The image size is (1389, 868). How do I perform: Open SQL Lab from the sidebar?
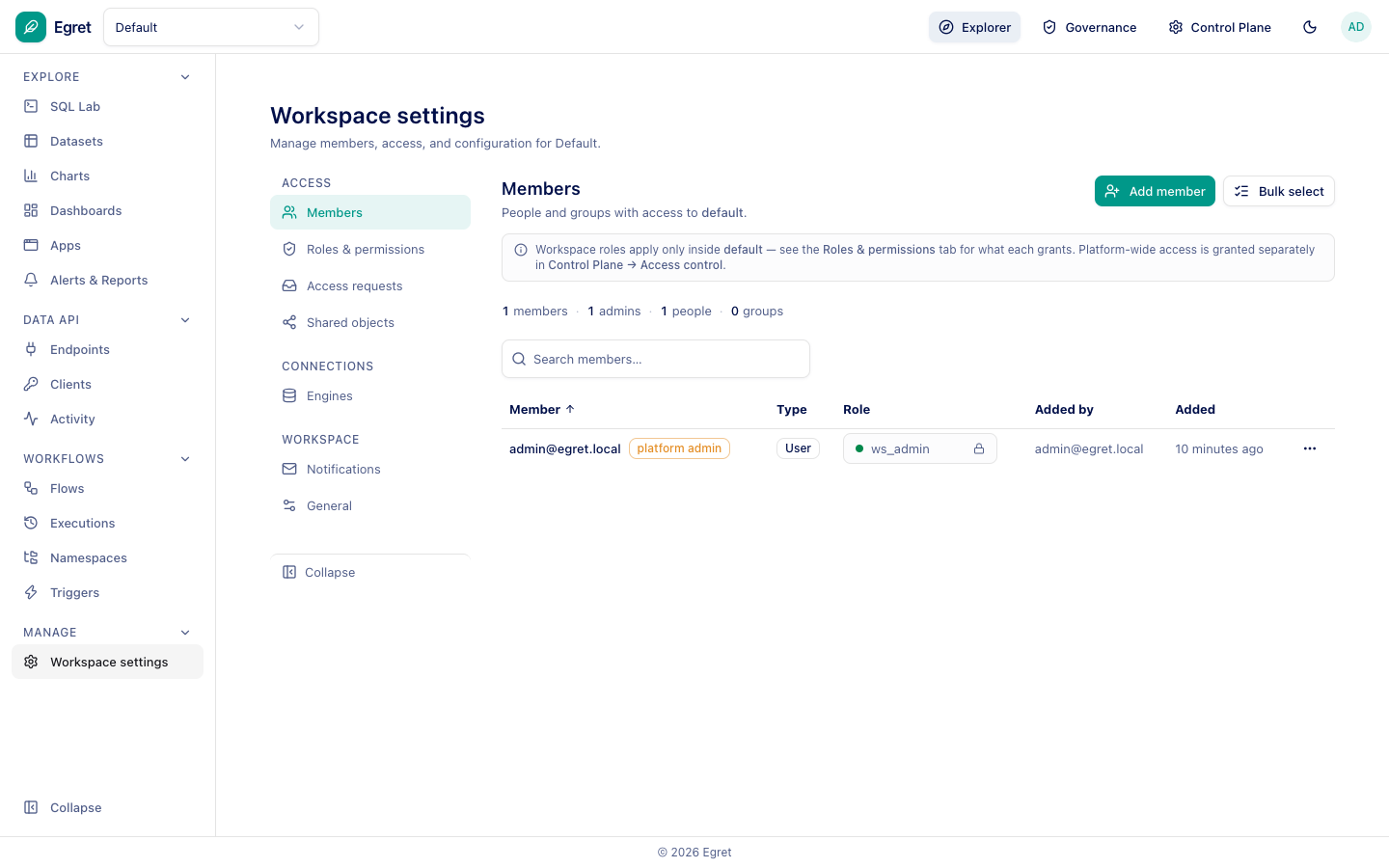coord(107,106)
